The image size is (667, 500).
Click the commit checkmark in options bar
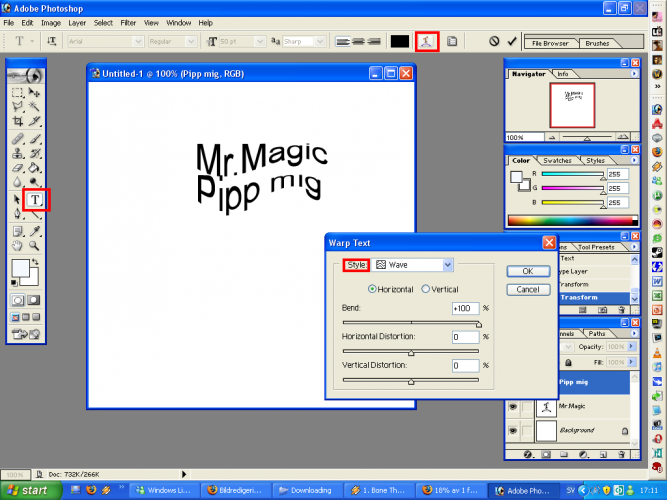[513, 41]
